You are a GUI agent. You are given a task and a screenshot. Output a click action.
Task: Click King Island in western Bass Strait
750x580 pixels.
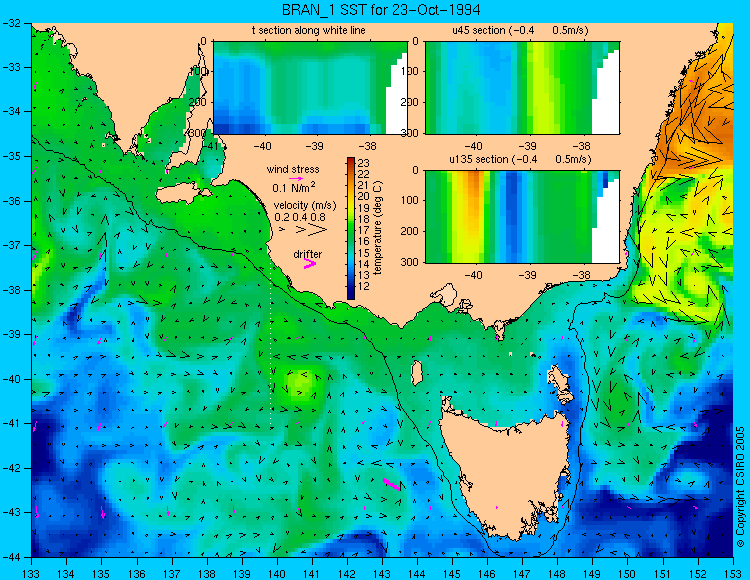tap(417, 373)
